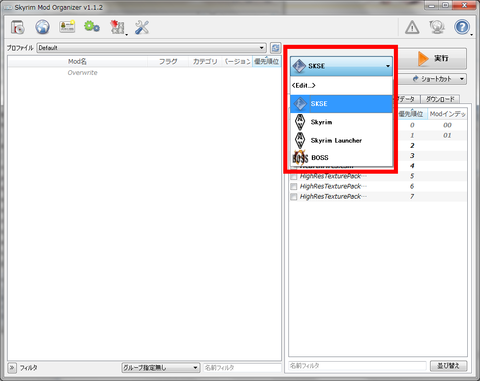480x381 pixels.
Task: Select SKSE entry in dropdown list
Action: pos(341,104)
